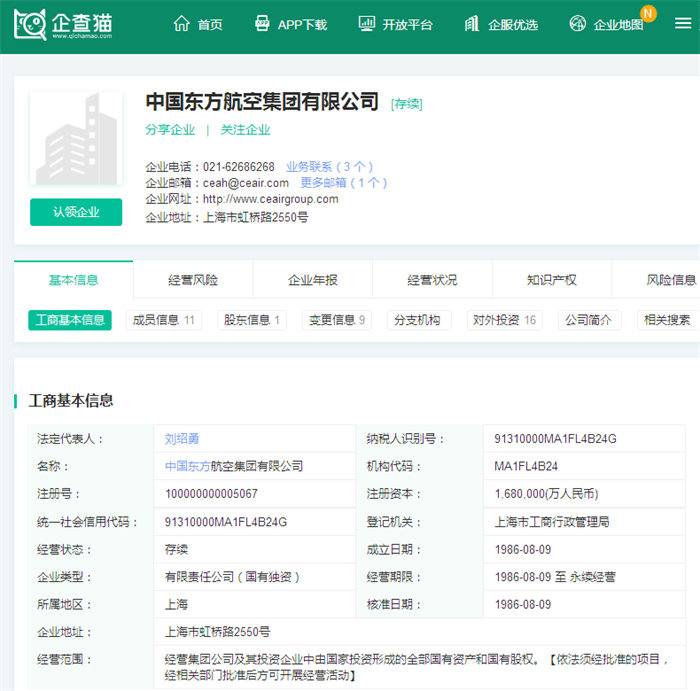Click the main company title heading
Screen dimensions: 700x691
262,102
